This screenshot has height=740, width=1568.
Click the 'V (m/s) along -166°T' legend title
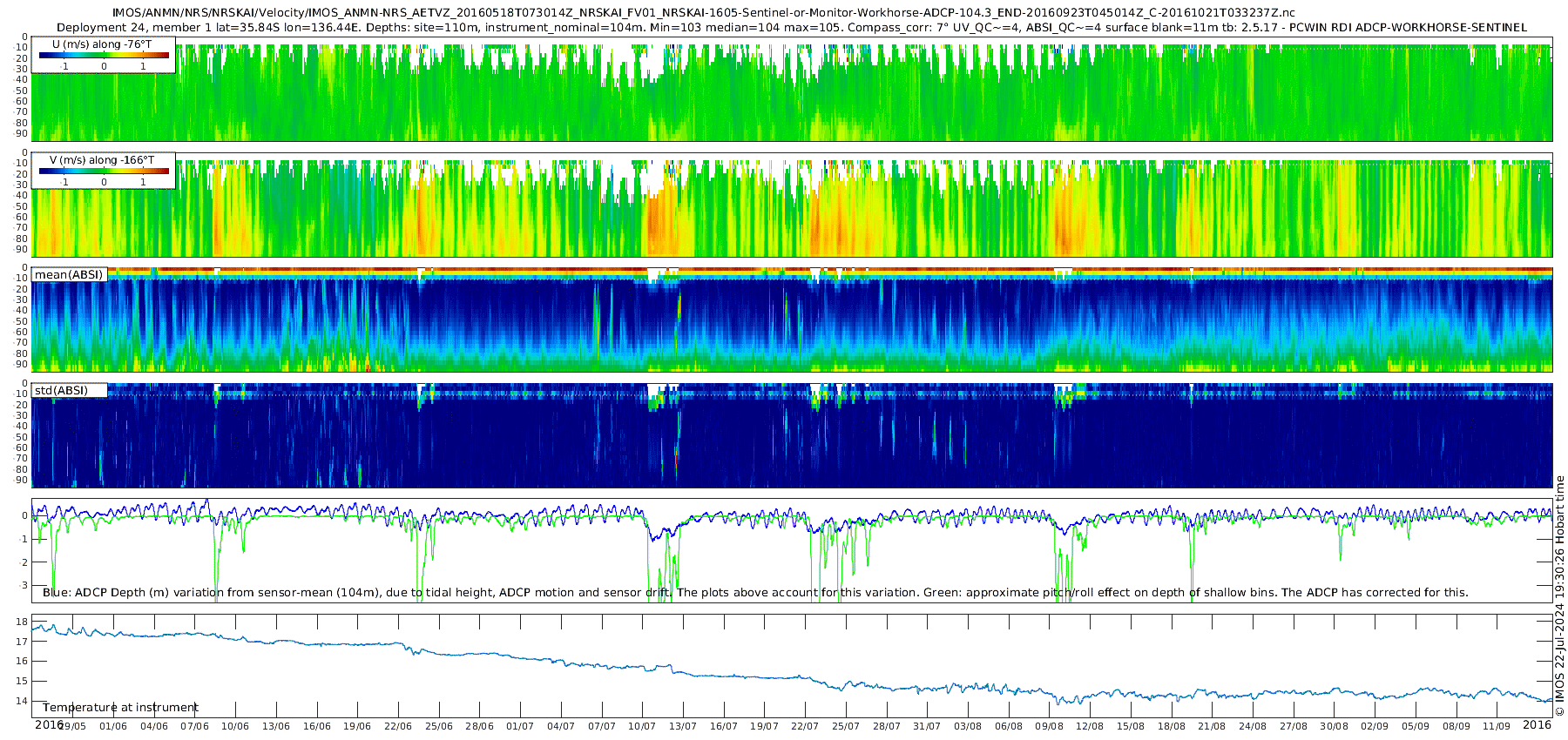tap(102, 160)
